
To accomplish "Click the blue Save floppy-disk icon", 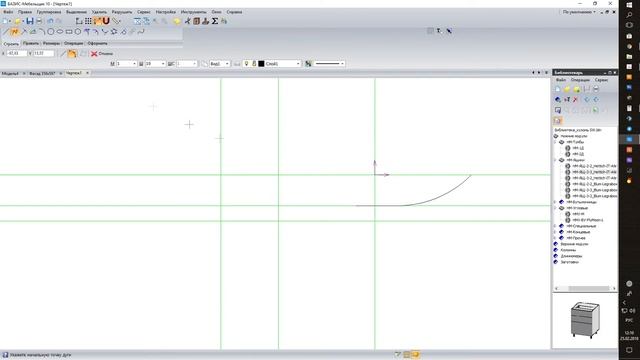I will pyautogui.click(x=30, y=21).
